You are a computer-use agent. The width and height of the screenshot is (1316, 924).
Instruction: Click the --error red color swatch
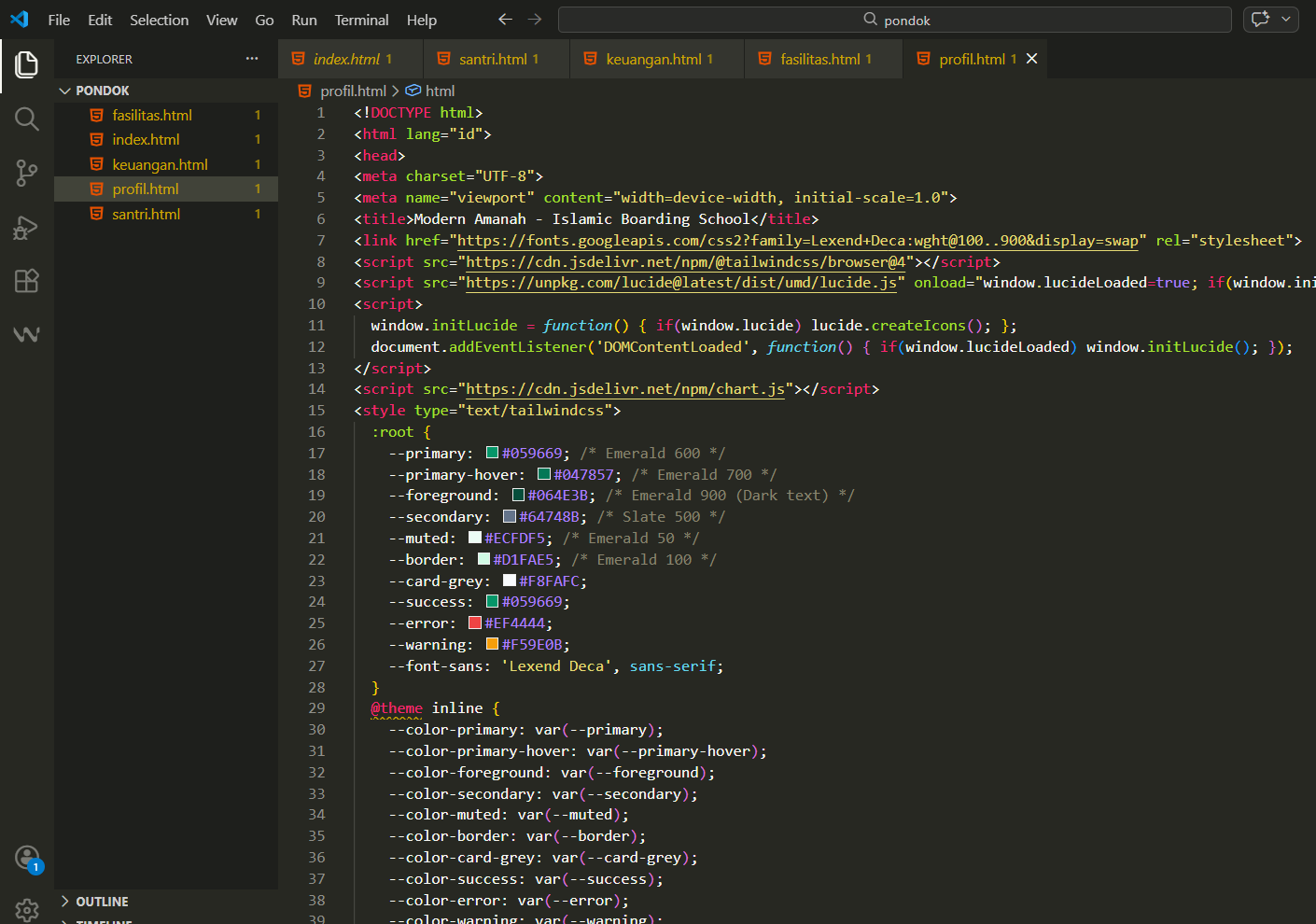point(475,623)
